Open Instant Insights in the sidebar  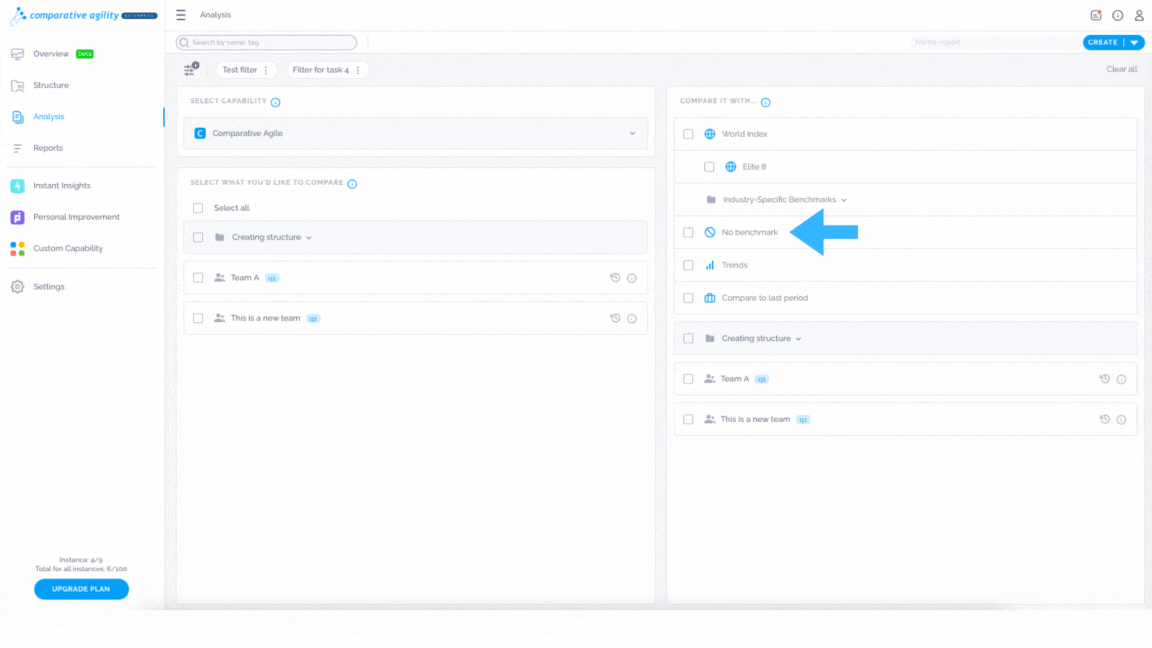pyautogui.click(x=62, y=186)
